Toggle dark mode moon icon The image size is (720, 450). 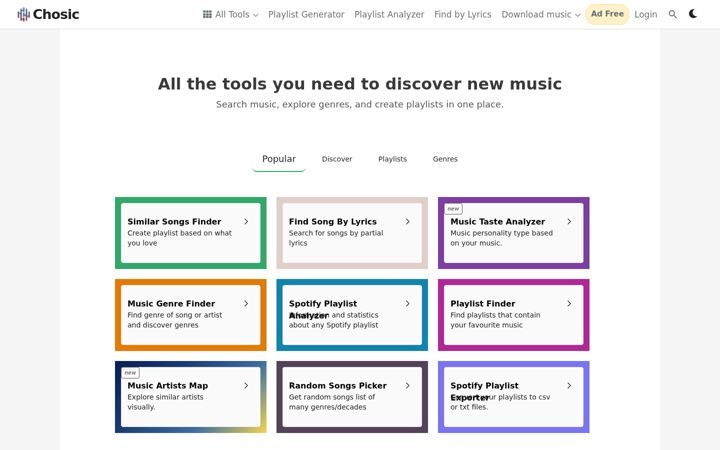click(x=693, y=14)
